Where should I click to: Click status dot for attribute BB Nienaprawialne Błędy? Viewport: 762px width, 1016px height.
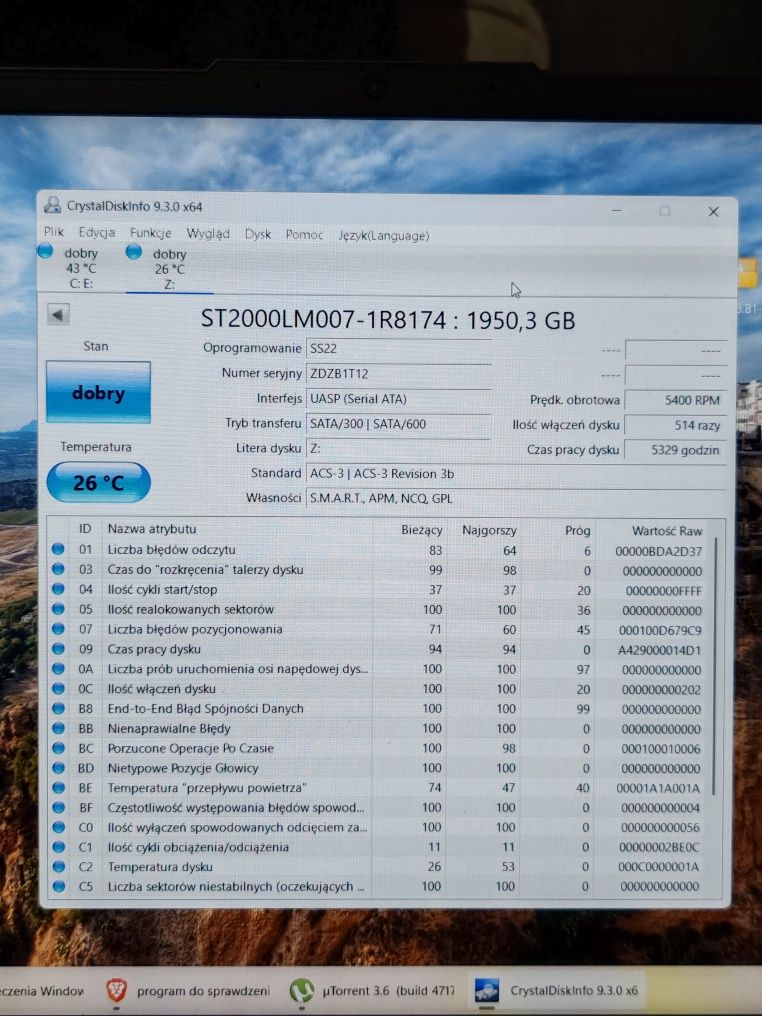[58, 728]
